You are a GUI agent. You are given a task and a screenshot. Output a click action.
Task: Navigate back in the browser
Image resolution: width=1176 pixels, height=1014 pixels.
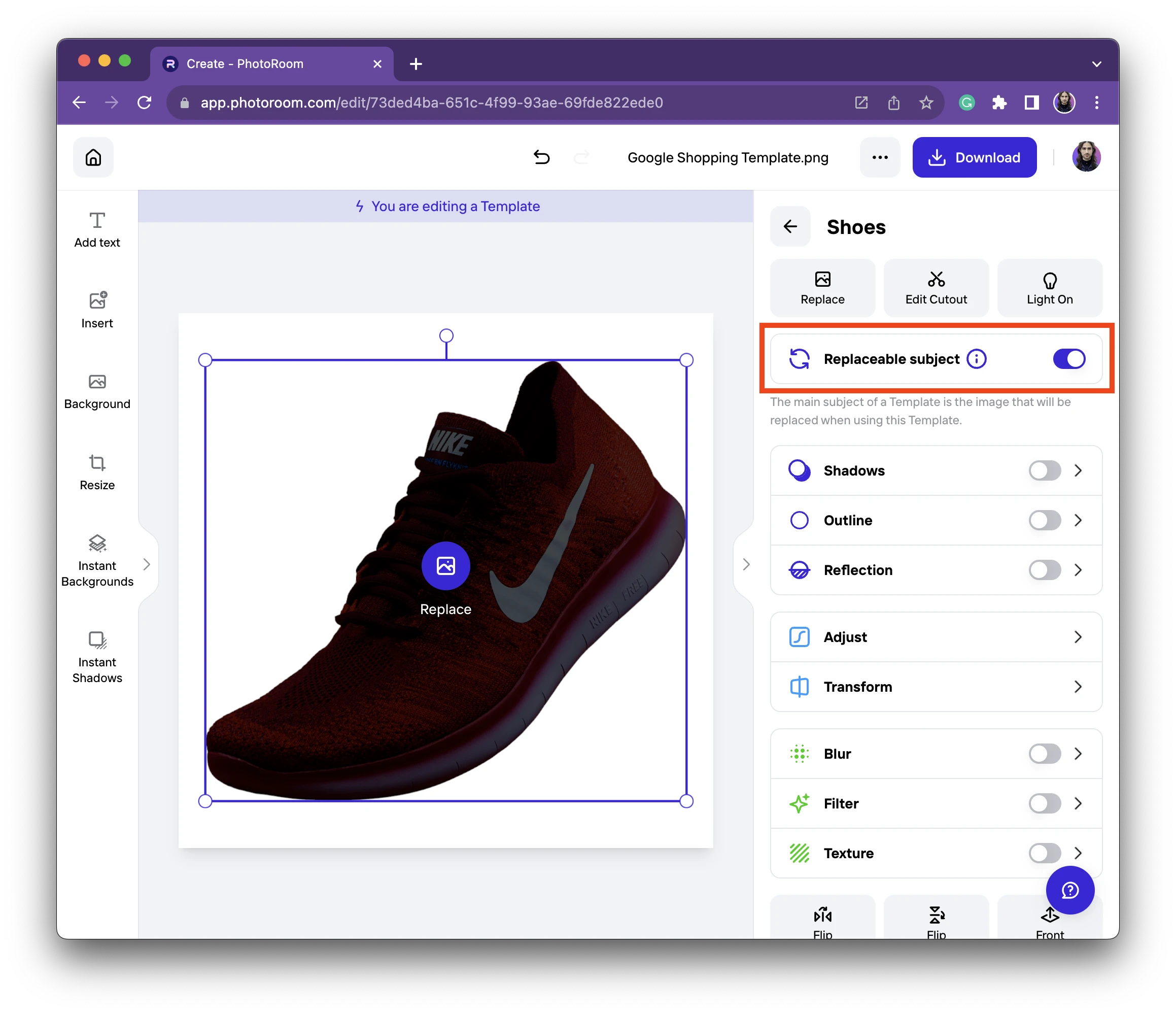coord(80,102)
